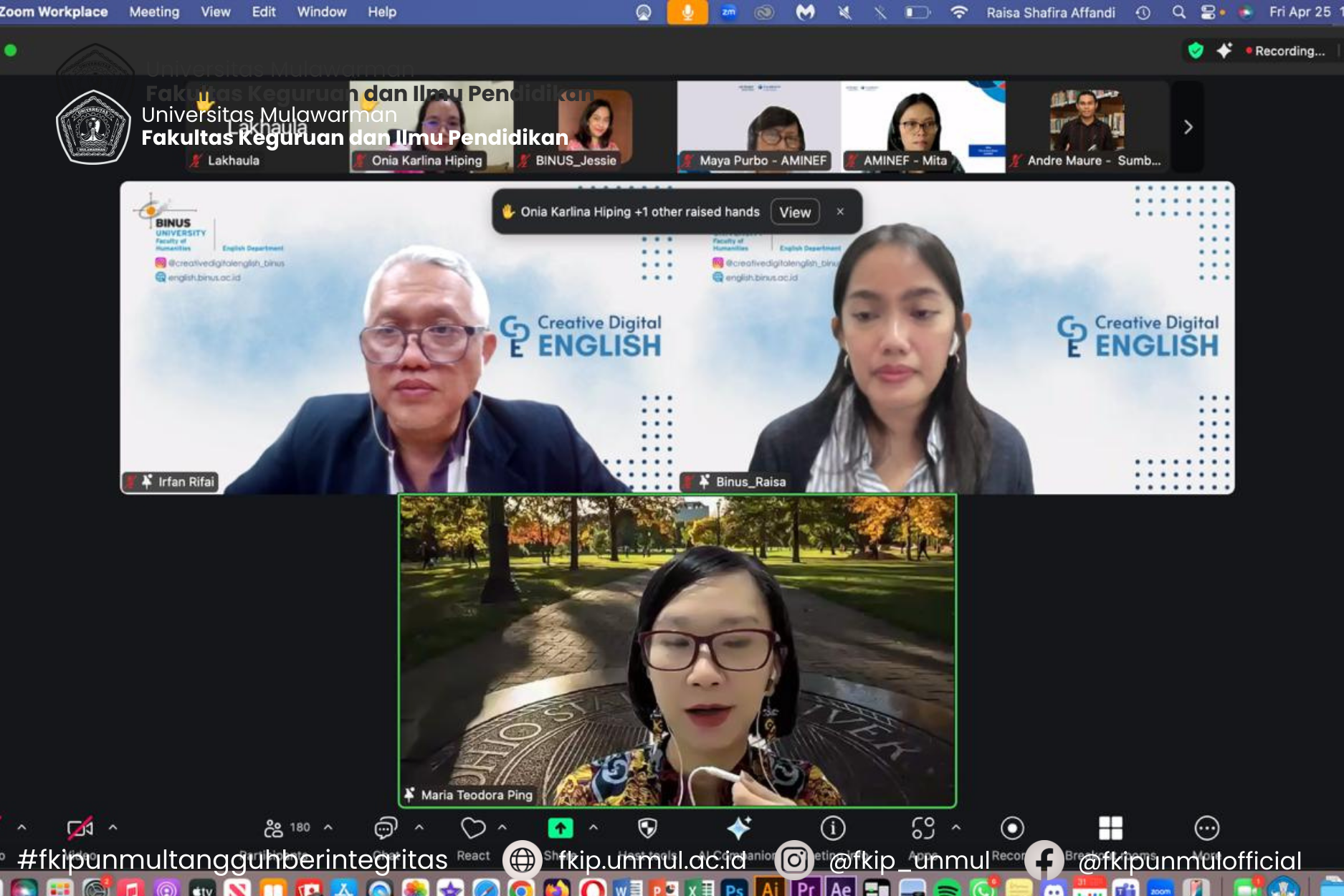Toggle recording with the Record button

(x=1012, y=829)
